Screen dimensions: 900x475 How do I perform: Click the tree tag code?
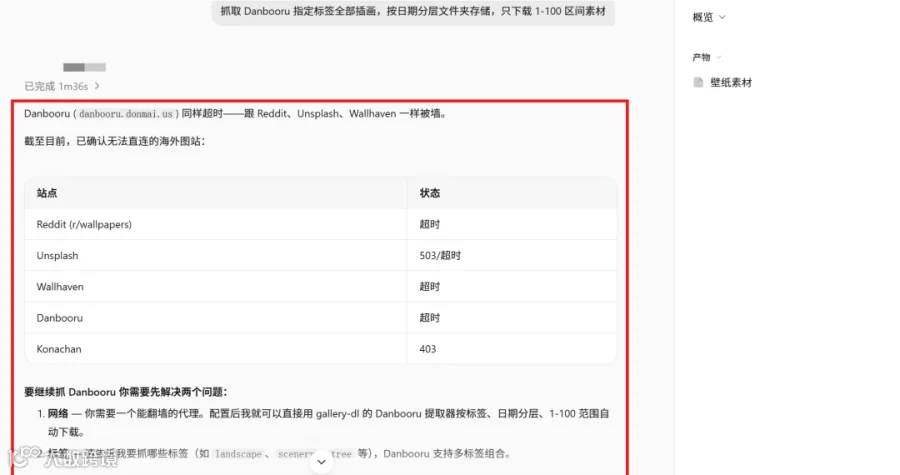tap(341, 454)
